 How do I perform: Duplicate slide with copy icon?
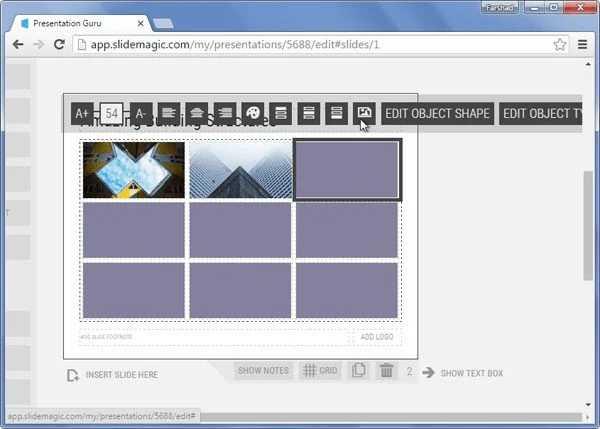tap(359, 370)
